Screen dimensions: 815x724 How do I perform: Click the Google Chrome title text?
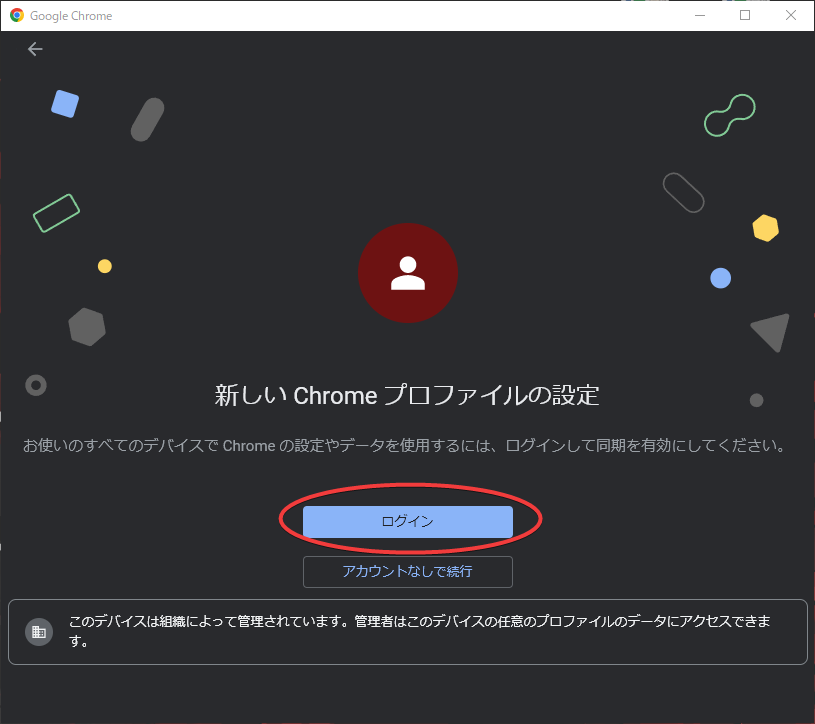(x=71, y=16)
